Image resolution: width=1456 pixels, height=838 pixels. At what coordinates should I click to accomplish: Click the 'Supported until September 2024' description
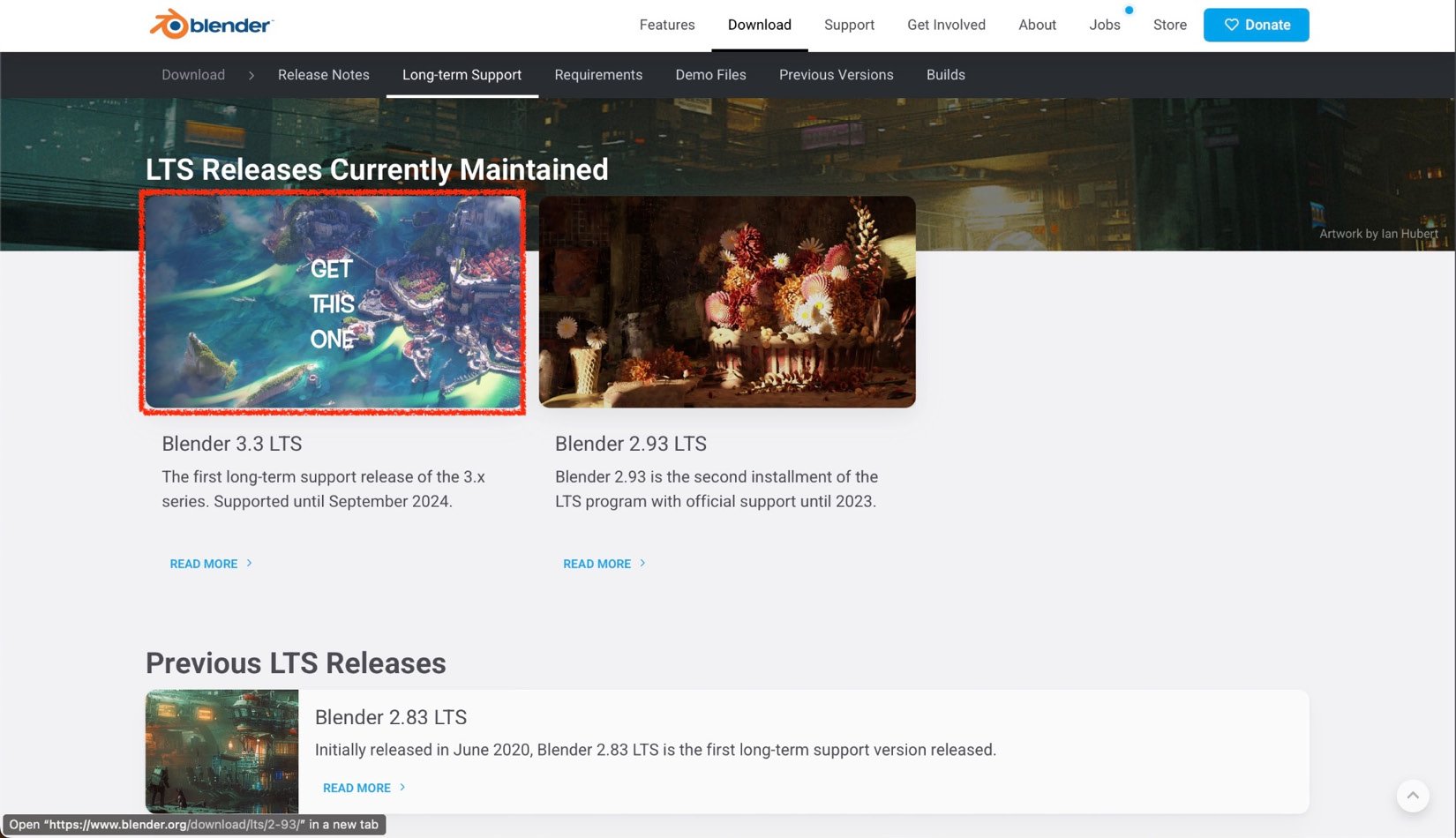tap(323, 489)
